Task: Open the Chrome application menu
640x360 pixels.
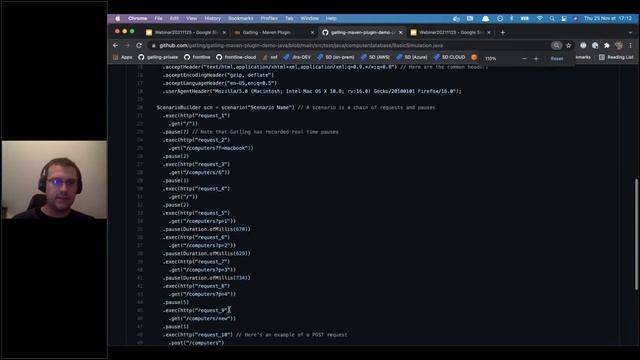Action: click(x=138, y=18)
